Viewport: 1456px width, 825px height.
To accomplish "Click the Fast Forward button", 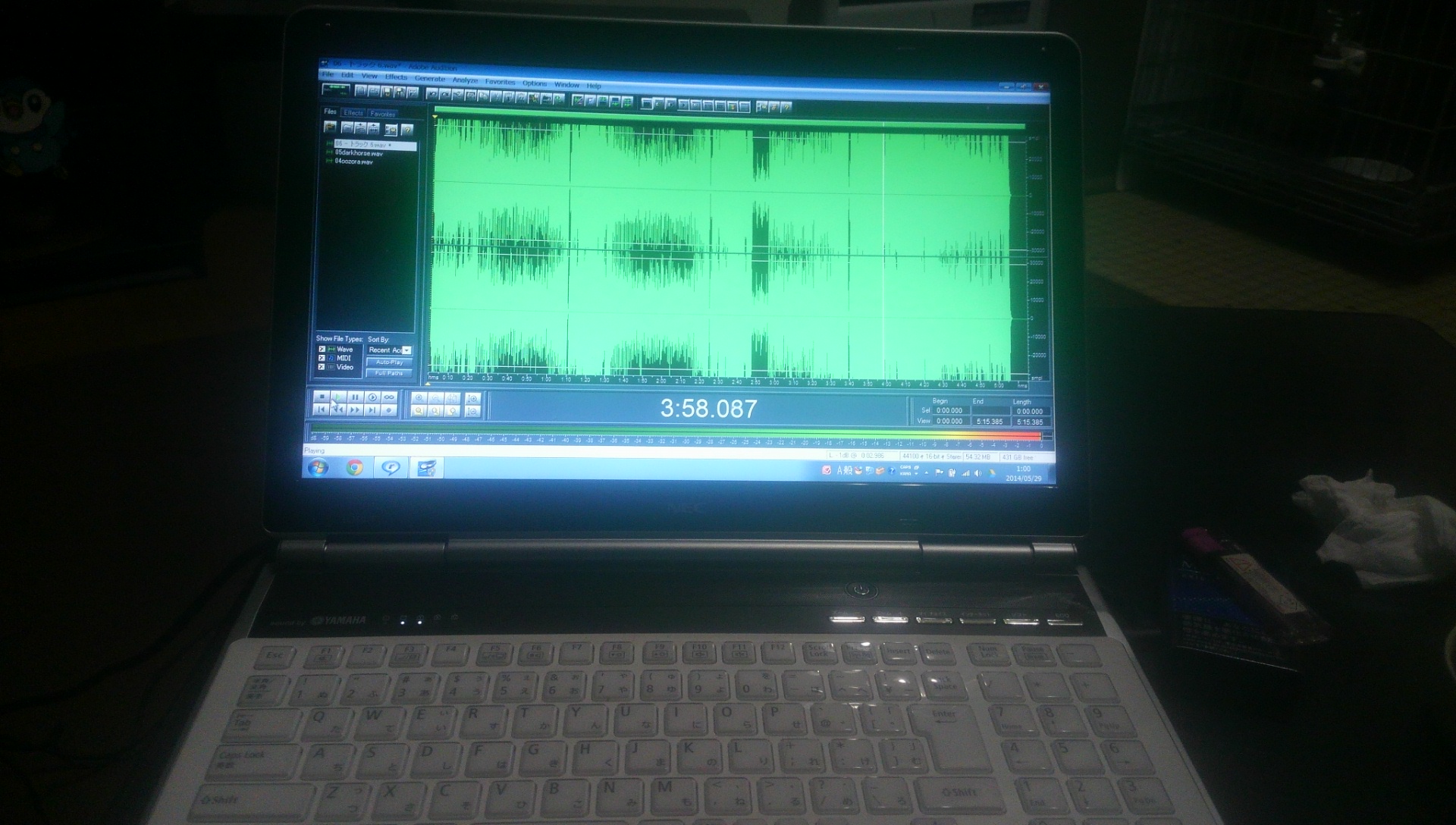I will 355,409.
